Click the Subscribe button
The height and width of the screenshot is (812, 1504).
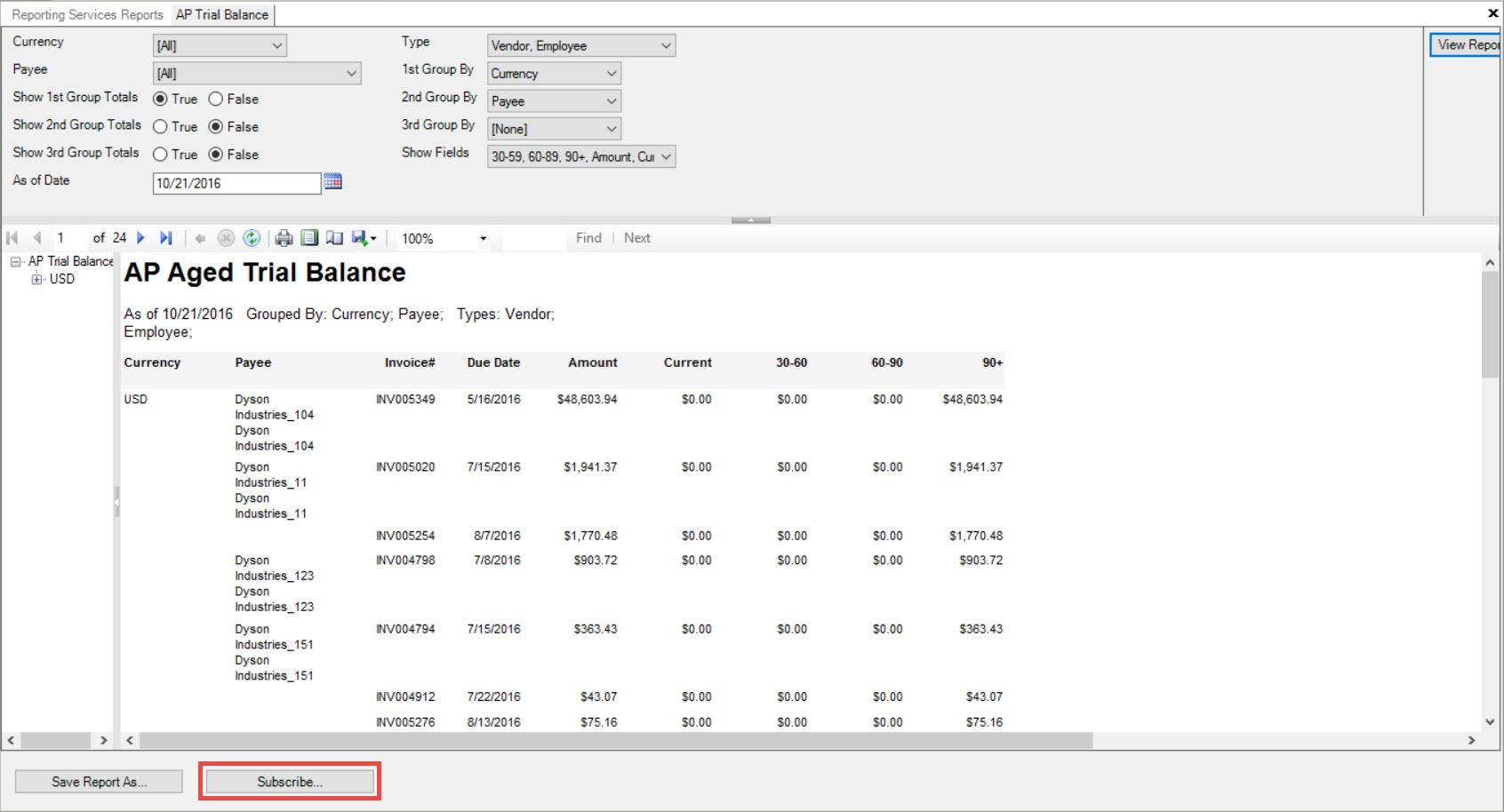(290, 782)
